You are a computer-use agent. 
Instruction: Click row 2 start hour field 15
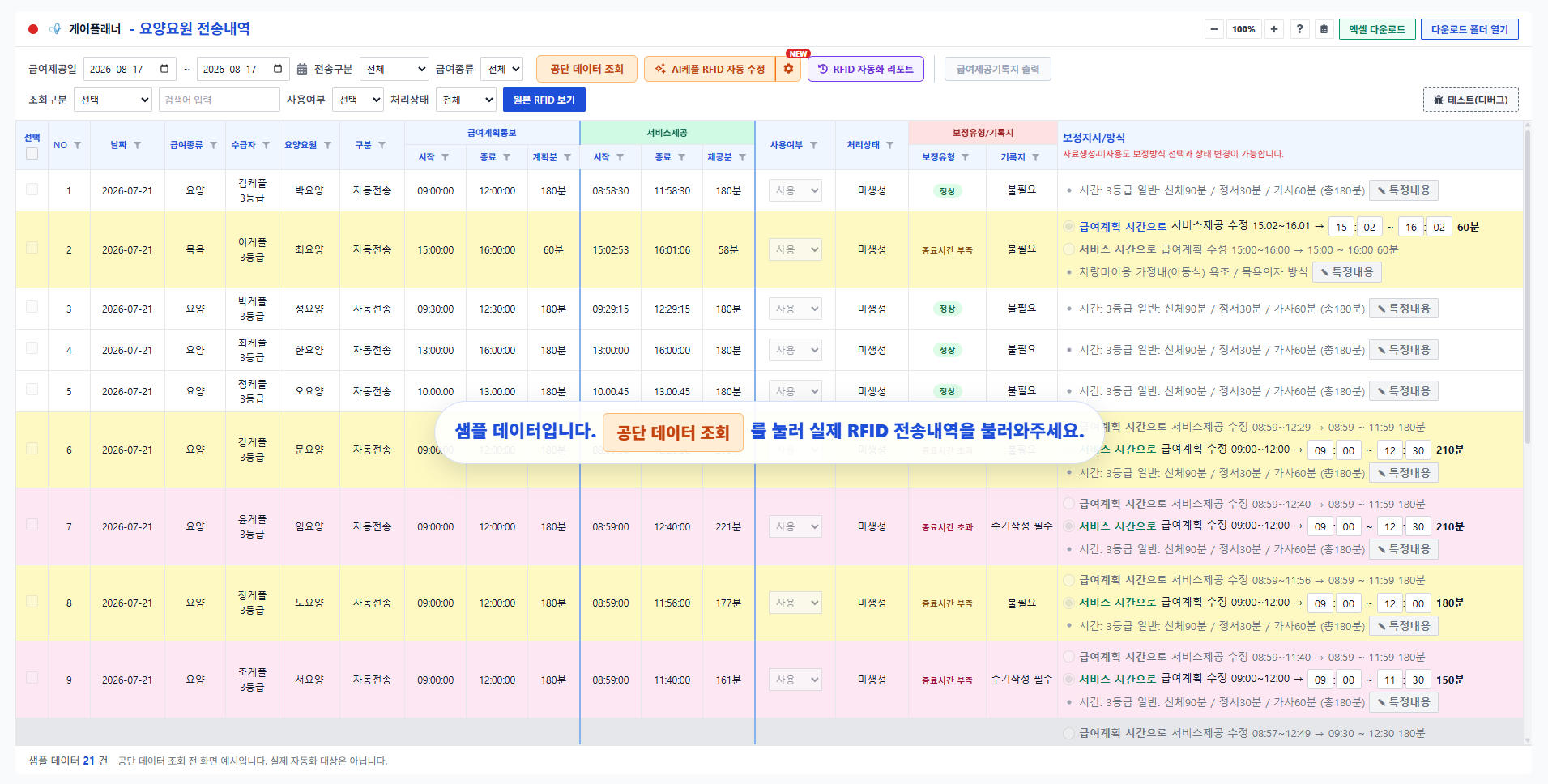[1341, 227]
